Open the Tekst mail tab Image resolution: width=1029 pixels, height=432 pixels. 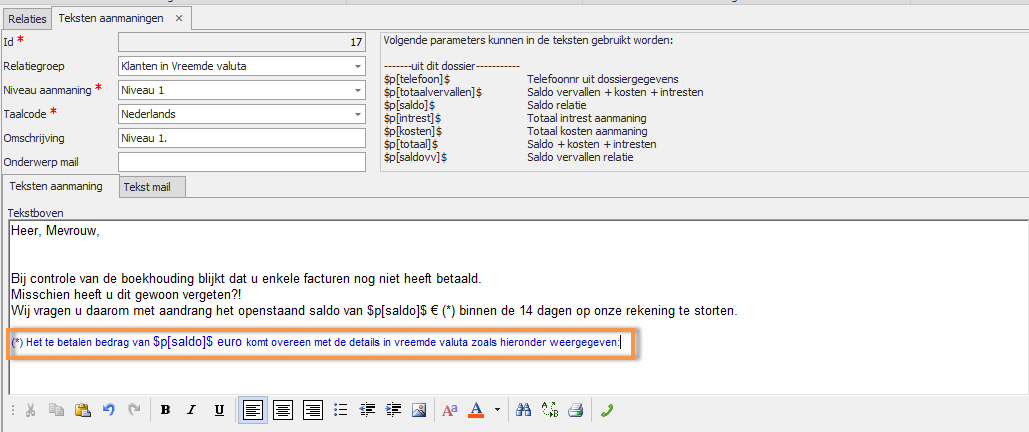coord(152,187)
